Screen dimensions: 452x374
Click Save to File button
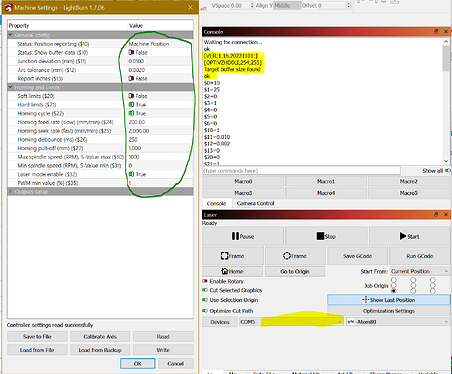(37, 337)
